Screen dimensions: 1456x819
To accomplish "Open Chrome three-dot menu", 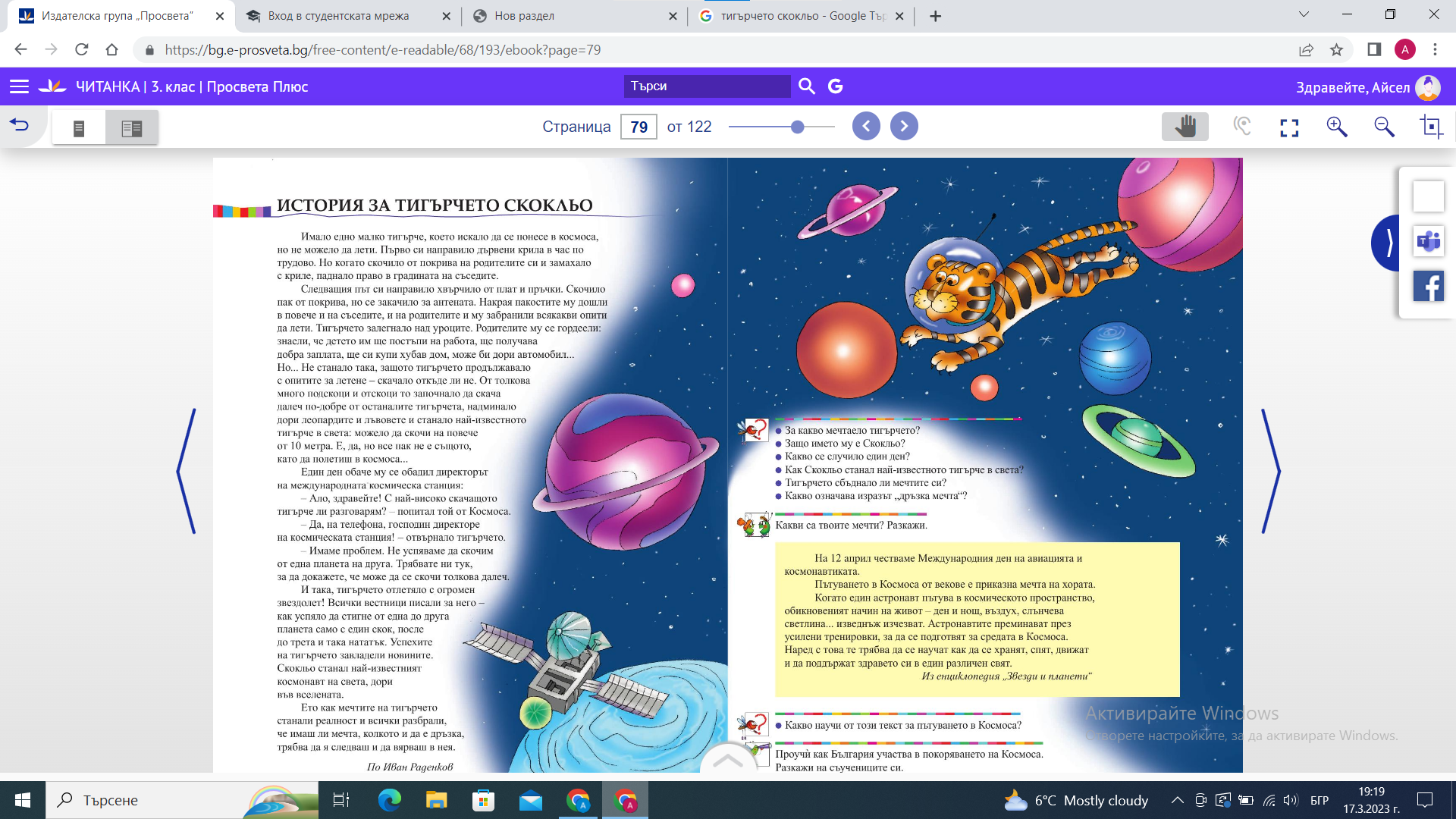I will (x=1435, y=50).
